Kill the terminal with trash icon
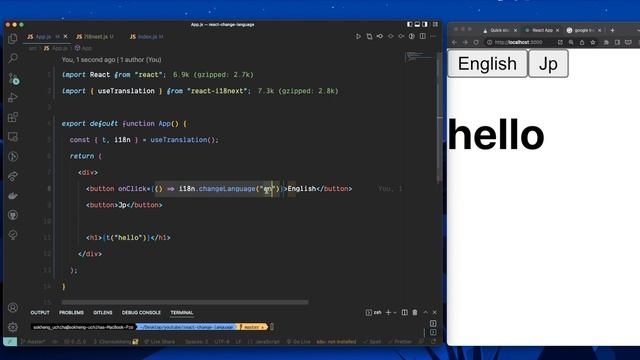The width and height of the screenshot is (640, 360). [x=415, y=312]
